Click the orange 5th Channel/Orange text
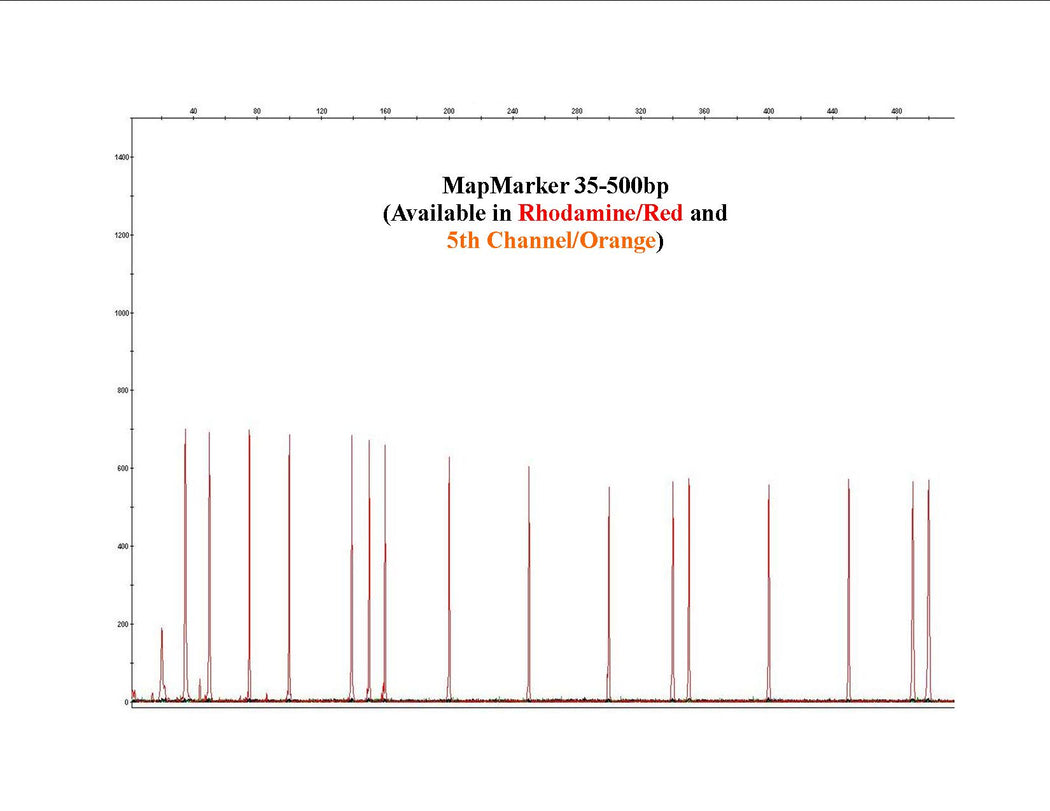 click(551, 241)
